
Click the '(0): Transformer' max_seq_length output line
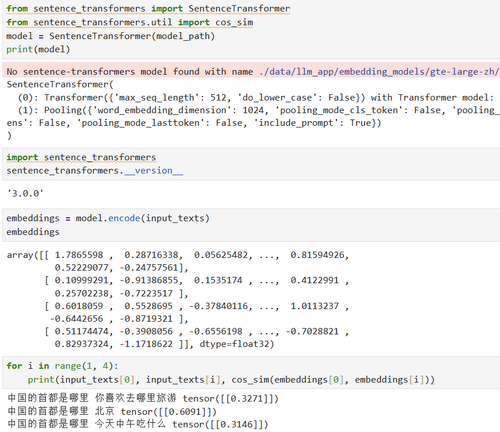256,98
